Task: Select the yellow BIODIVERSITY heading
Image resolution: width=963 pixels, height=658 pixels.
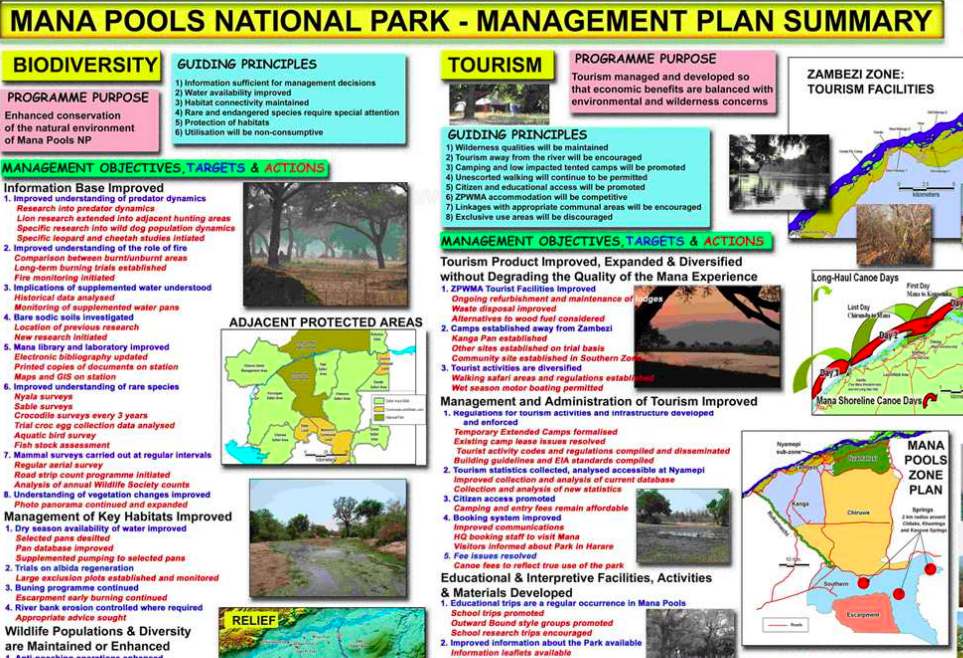Action: pyautogui.click(x=82, y=66)
